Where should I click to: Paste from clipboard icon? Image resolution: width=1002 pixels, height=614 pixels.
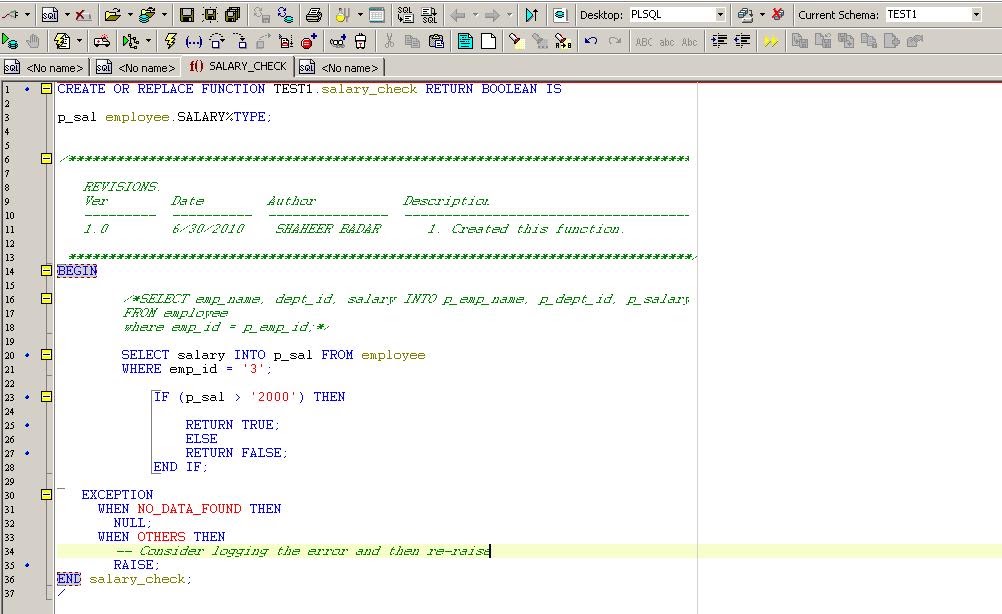pyautogui.click(x=436, y=41)
